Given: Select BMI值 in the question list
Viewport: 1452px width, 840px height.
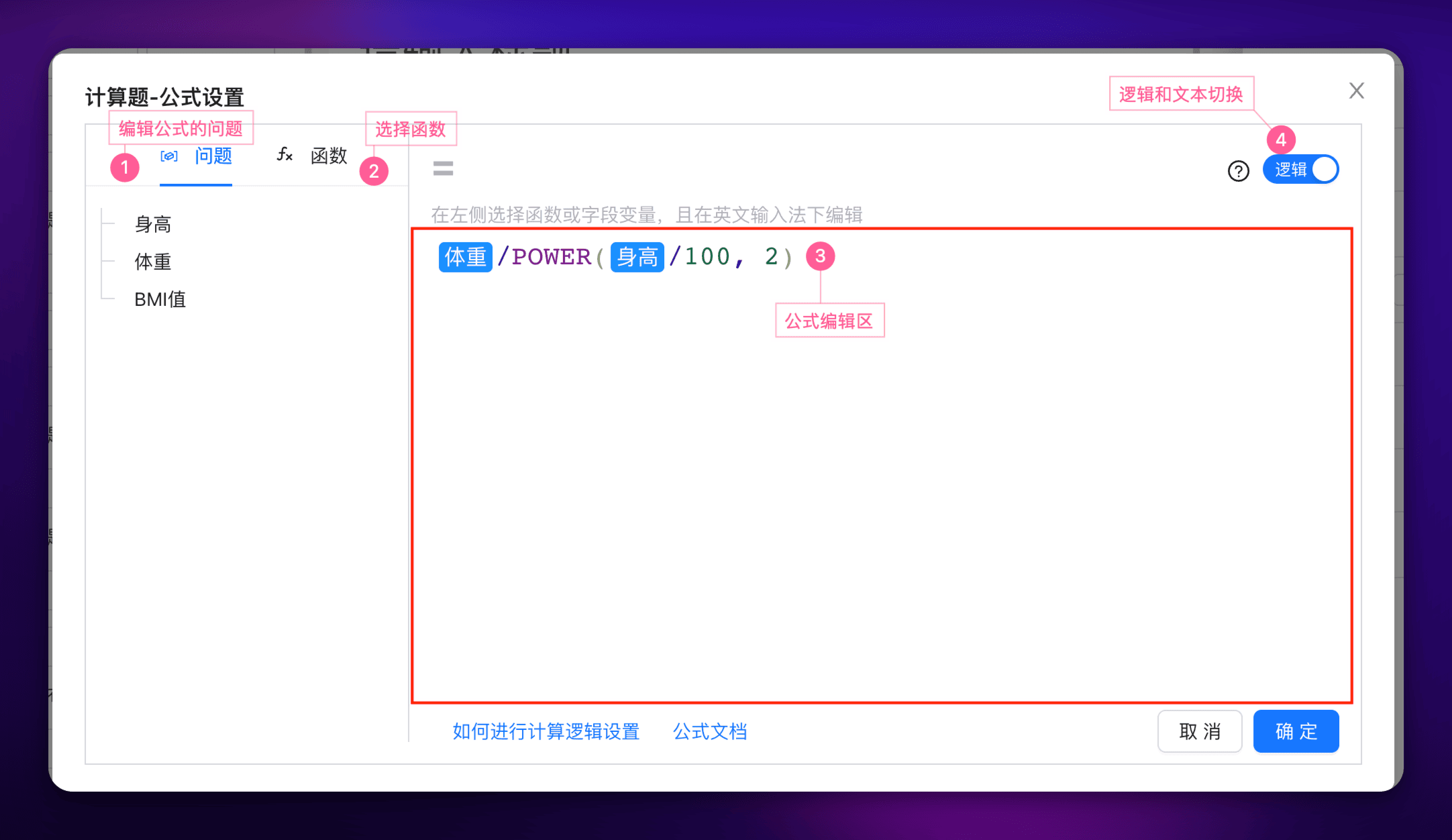Looking at the screenshot, I should point(160,299).
